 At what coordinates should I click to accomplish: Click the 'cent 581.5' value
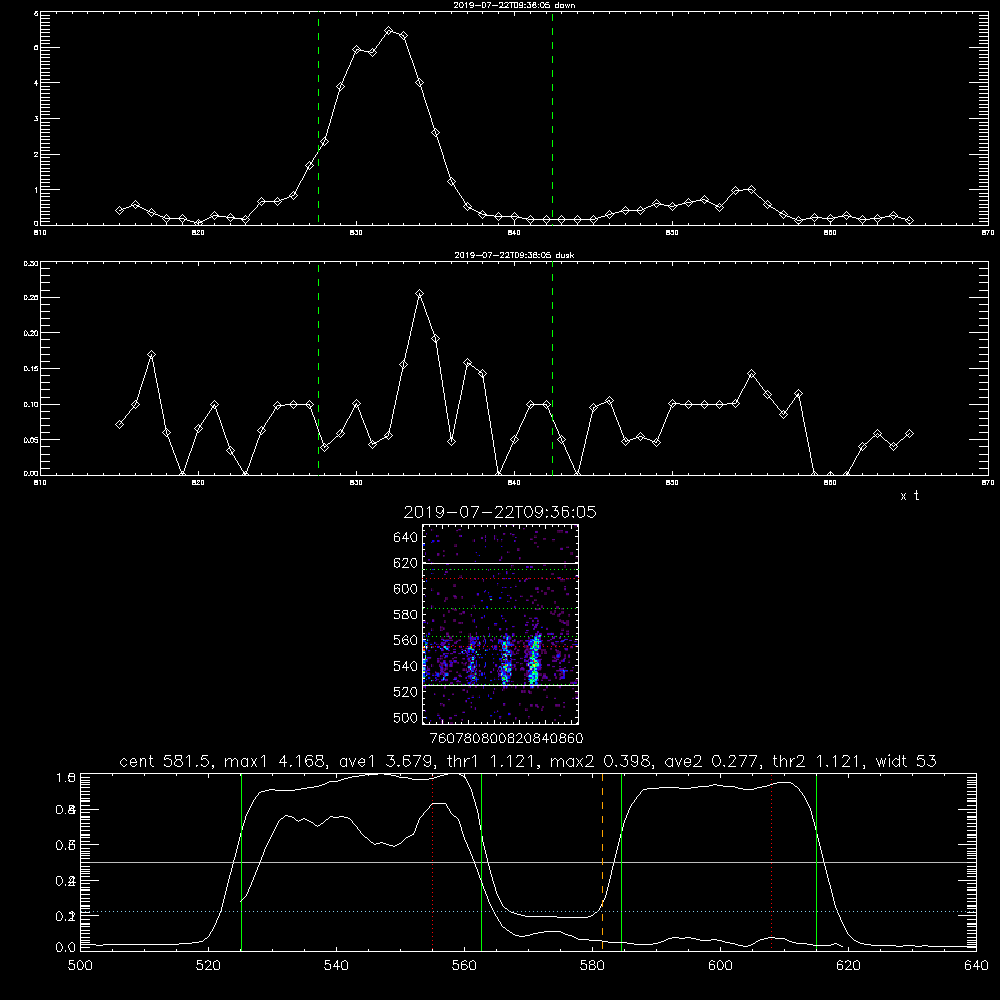(x=168, y=761)
